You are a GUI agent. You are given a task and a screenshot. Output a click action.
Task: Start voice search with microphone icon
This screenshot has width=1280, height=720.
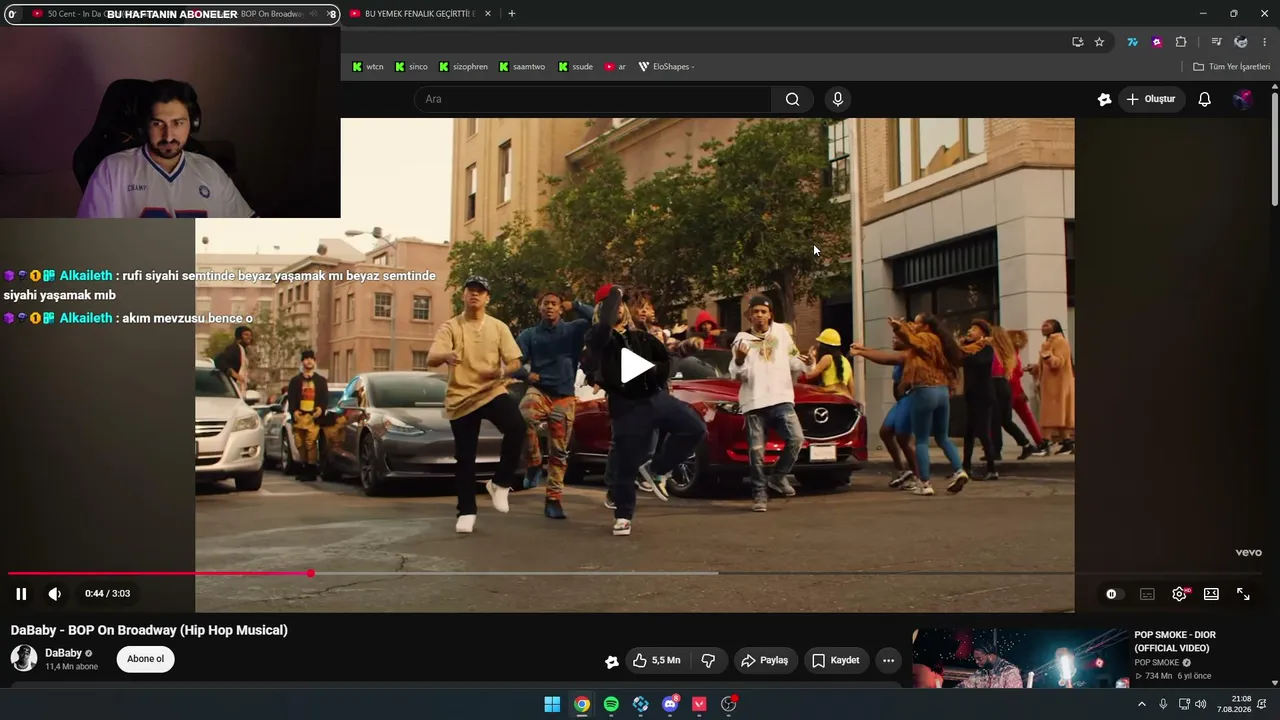[838, 99]
